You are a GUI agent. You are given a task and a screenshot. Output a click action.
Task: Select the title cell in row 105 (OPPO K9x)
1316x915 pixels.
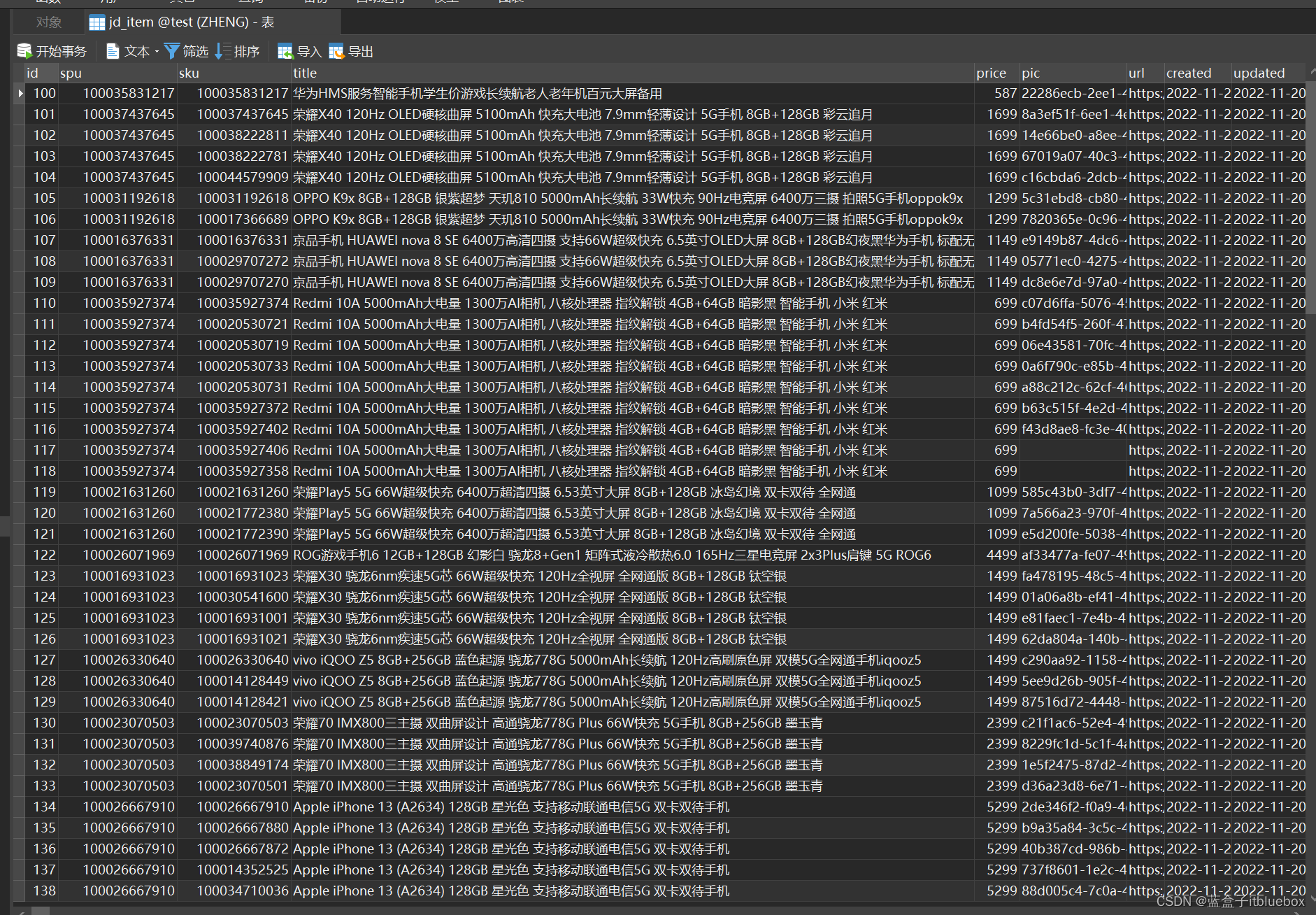coord(633,198)
